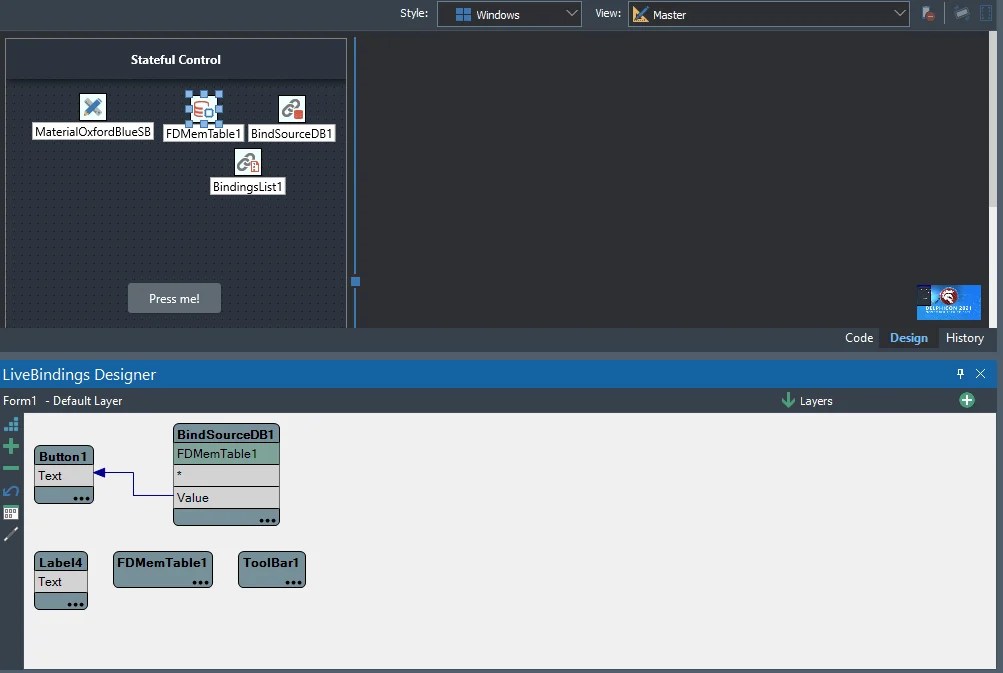Click the designer vertical scrollbar thumb
Screen dimensions: 1003x673
993,118
